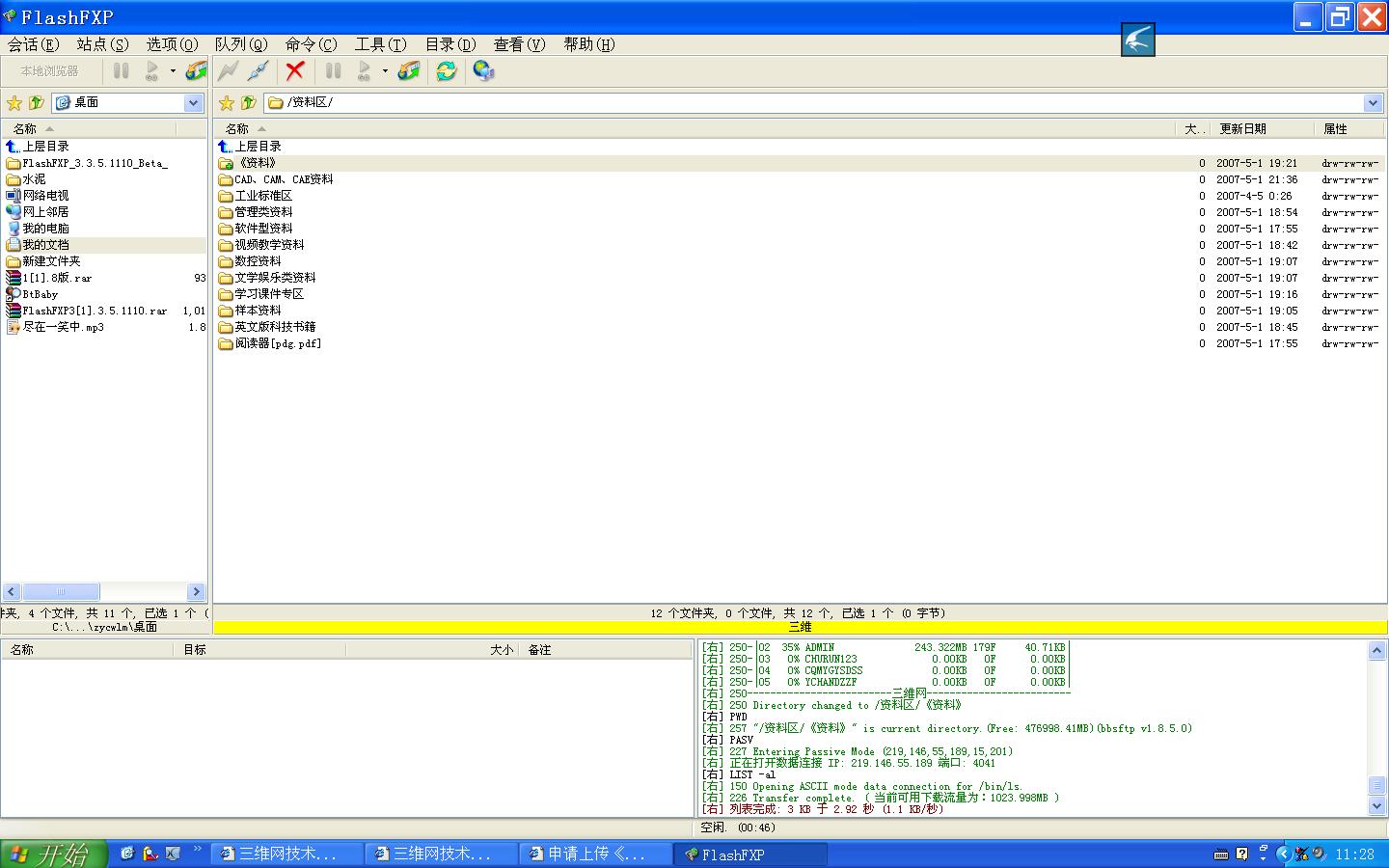1389x868 pixels.
Task: Switch to 申请上传 taskbar window
Action: (x=596, y=854)
